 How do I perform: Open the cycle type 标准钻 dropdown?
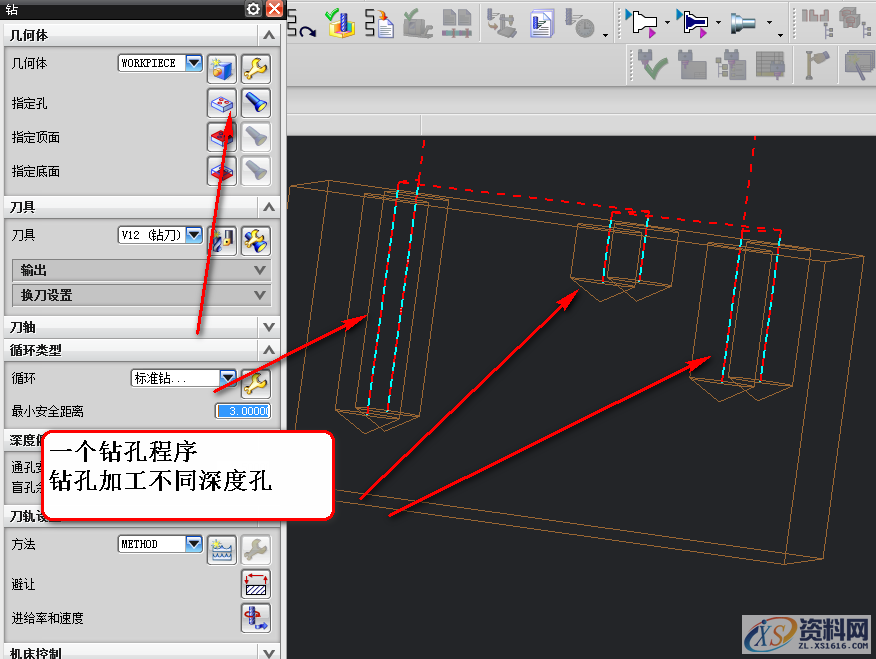(227, 378)
